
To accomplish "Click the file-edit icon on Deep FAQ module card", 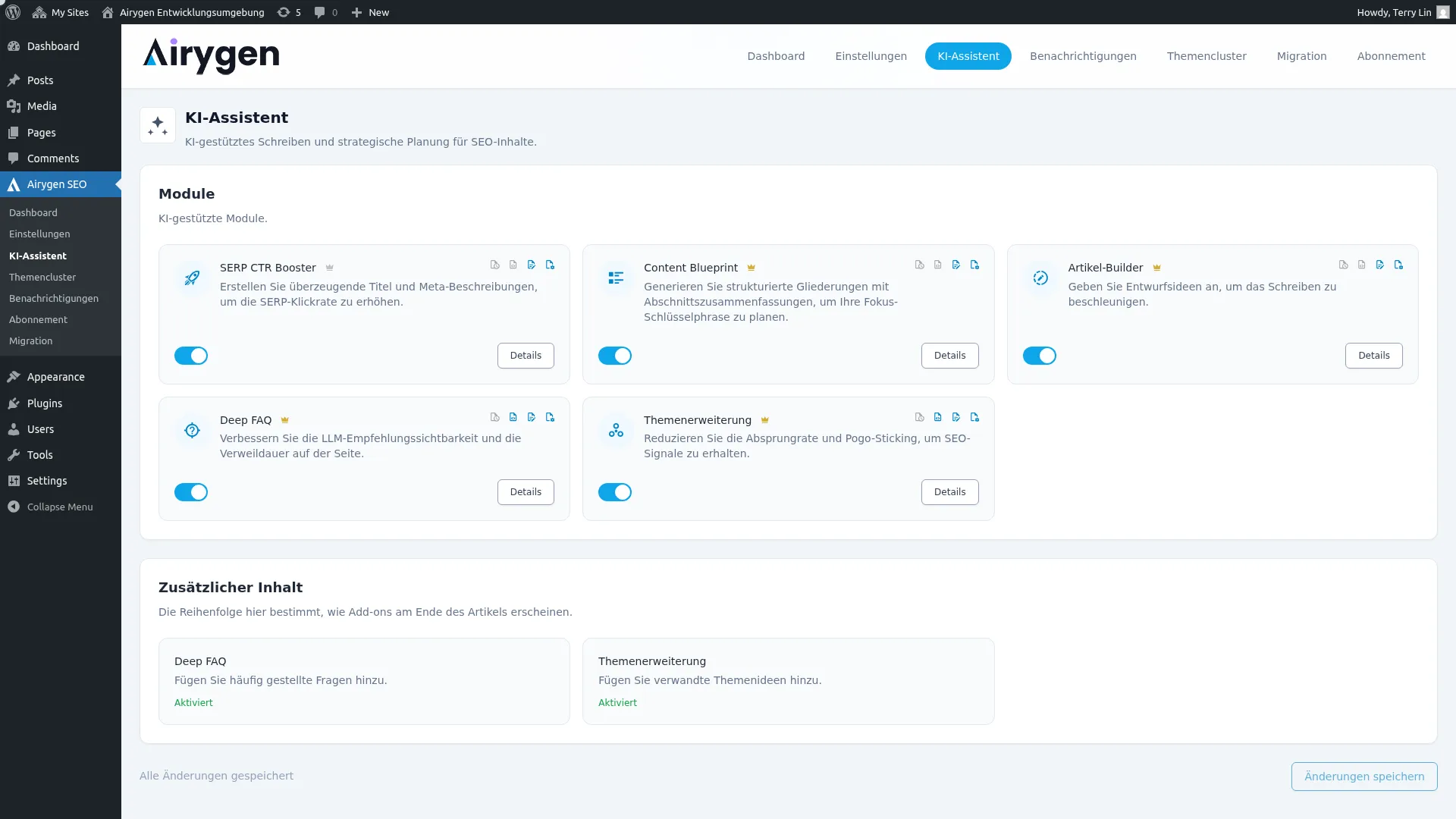I will 532,417.
